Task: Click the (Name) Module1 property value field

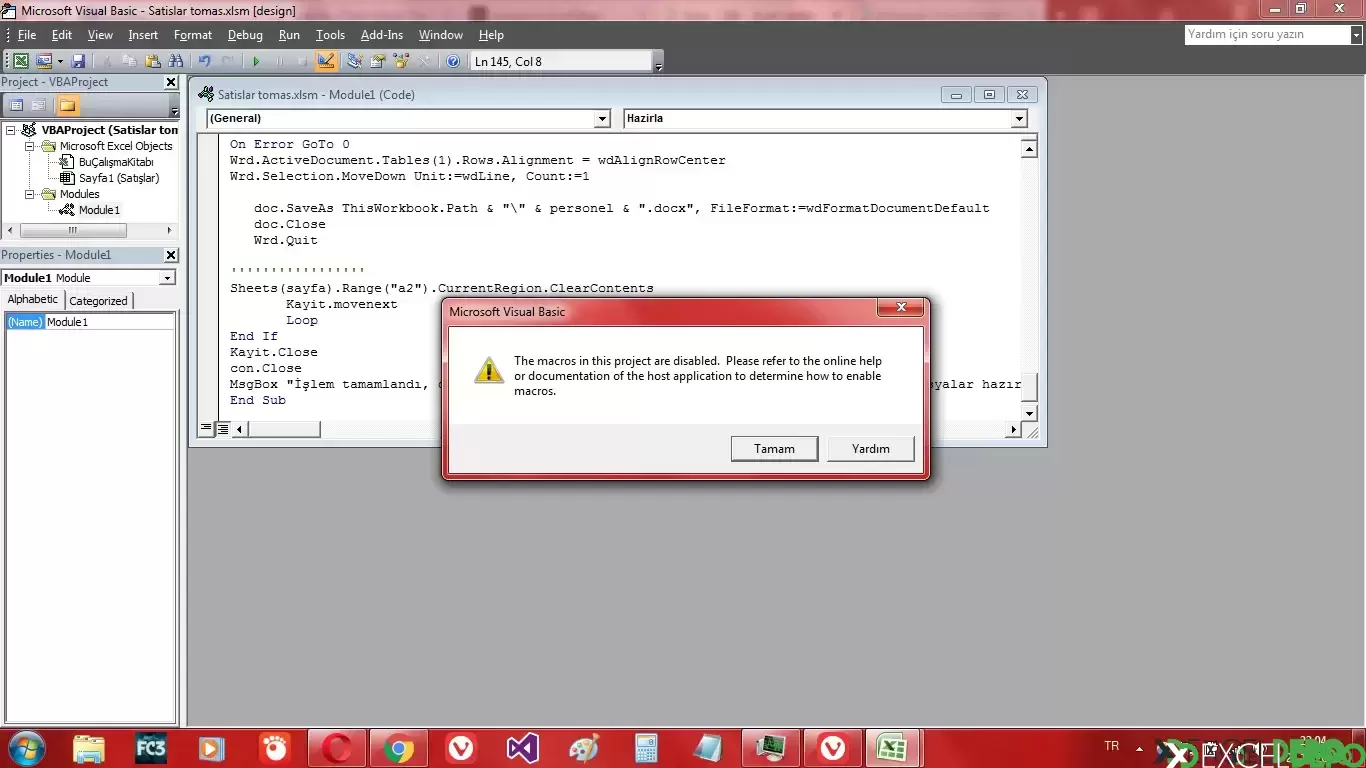Action: (x=109, y=322)
